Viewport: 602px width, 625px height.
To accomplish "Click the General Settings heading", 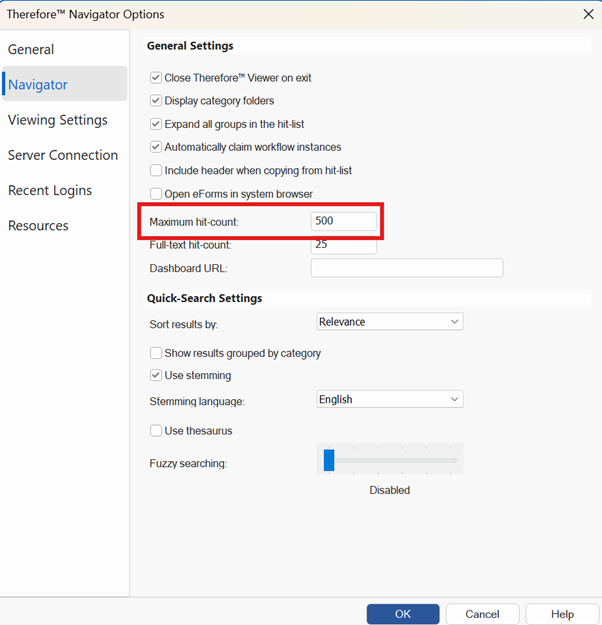I will click(x=190, y=46).
